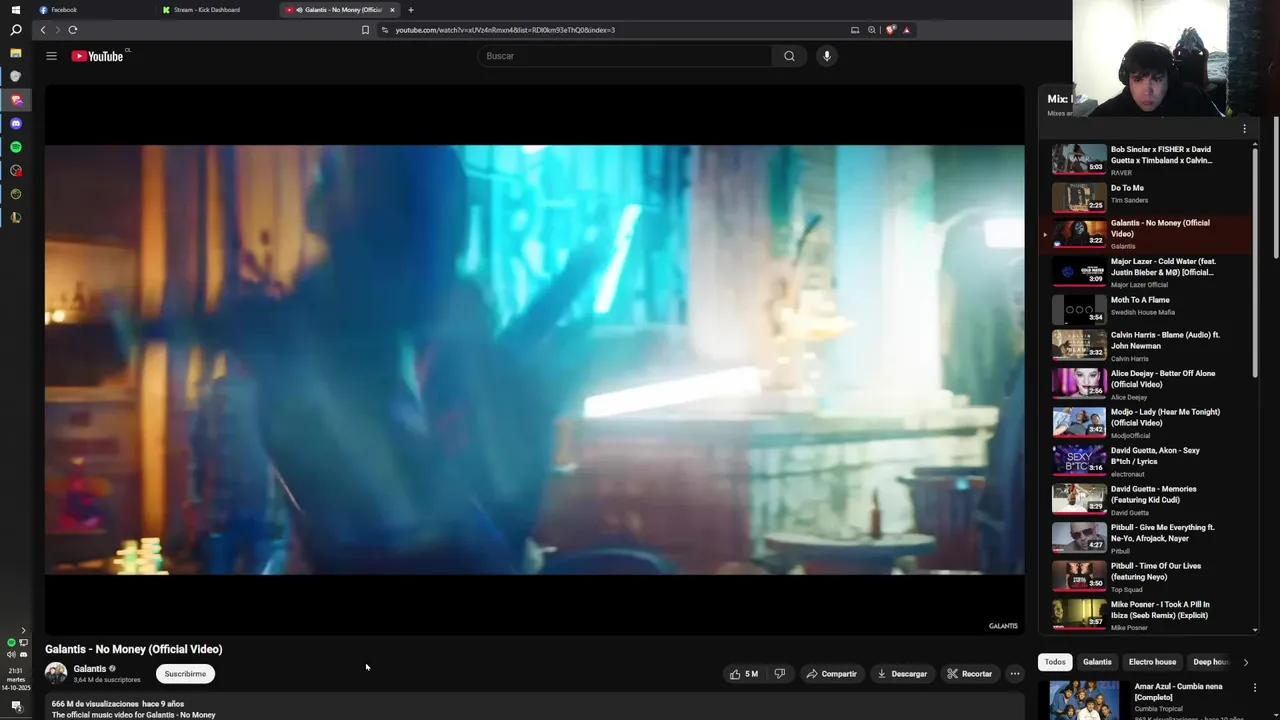Play Calvin Harris - Blame (Audio) item
Viewport: 1280px width, 720px height.
[x=1144, y=346]
